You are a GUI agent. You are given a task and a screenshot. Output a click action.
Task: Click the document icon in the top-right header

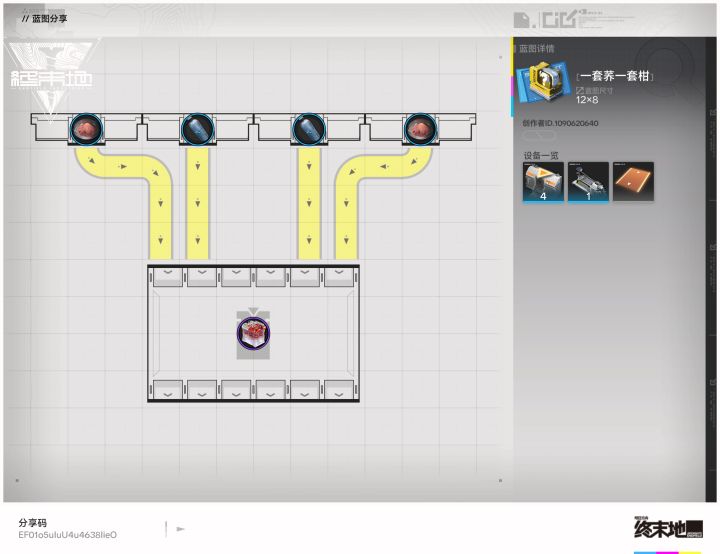click(522, 20)
